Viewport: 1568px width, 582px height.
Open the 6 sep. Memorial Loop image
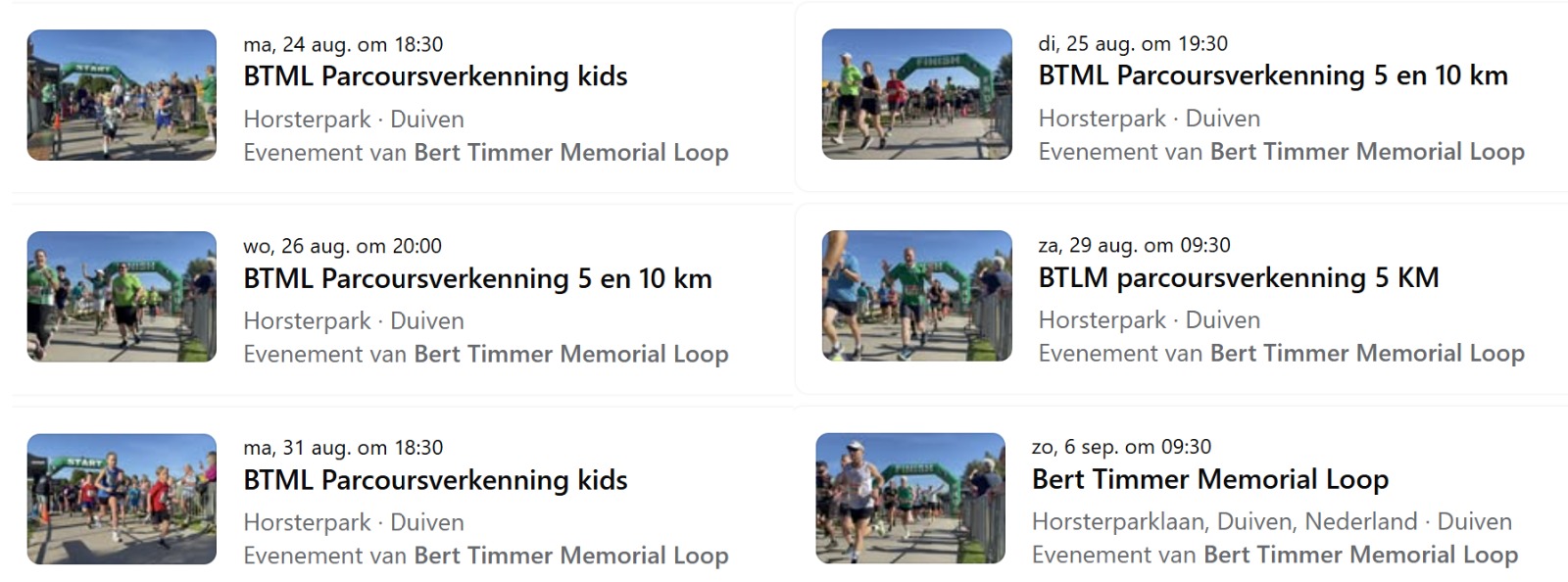point(910,498)
